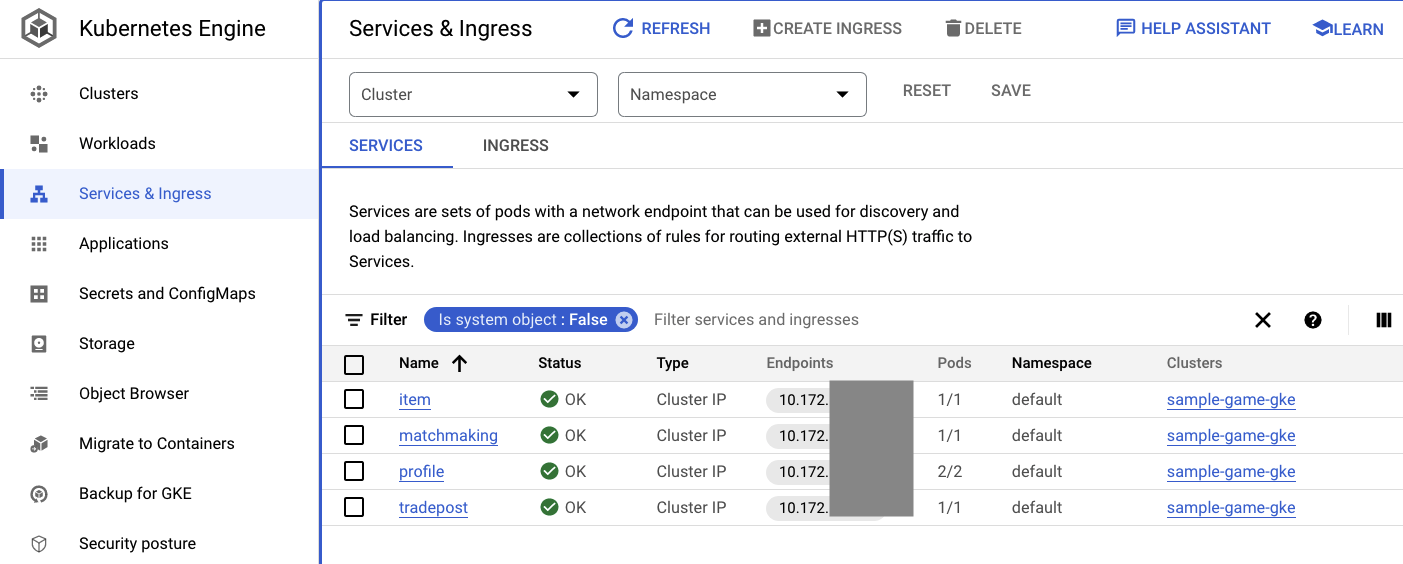Check the select-all checkbox in header

click(x=354, y=364)
